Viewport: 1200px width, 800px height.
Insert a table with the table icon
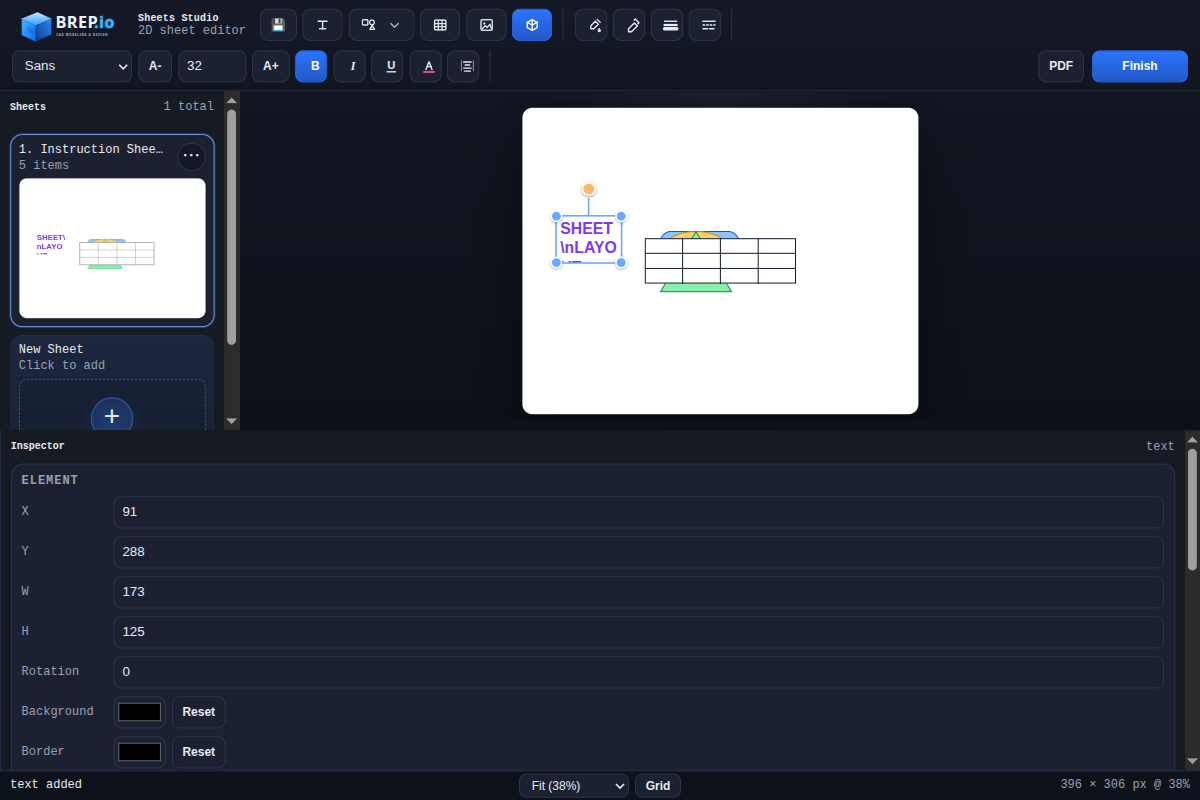coord(440,25)
